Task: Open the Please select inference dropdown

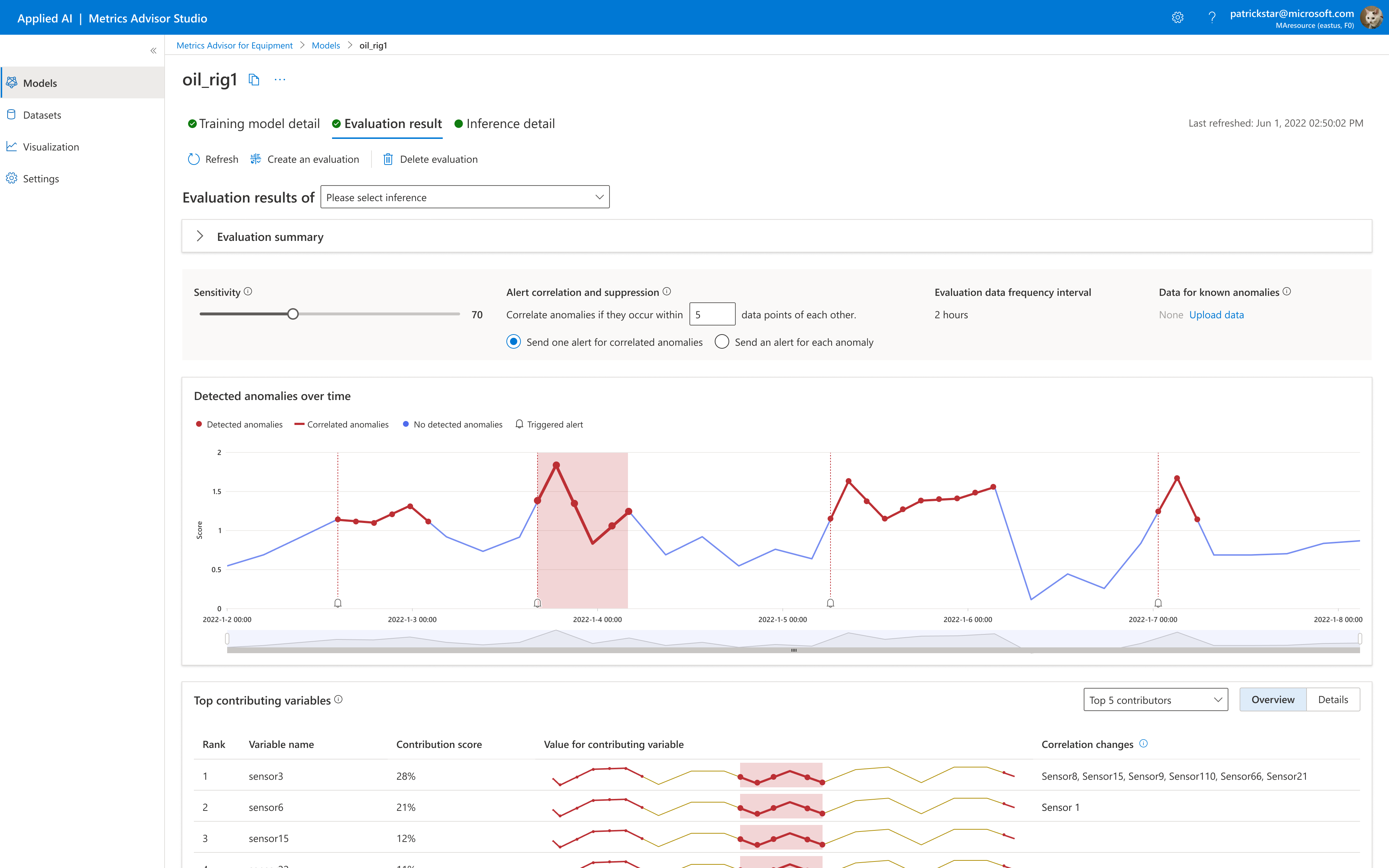Action: coord(465,197)
